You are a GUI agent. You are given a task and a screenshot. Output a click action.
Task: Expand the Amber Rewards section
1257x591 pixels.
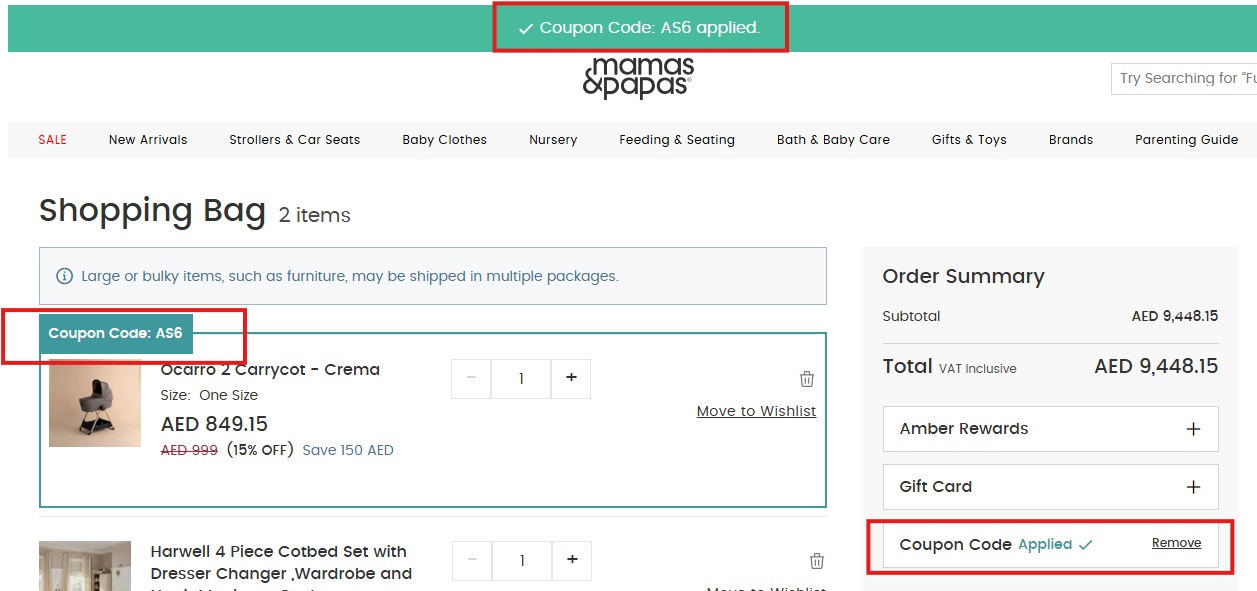(x=1051, y=429)
